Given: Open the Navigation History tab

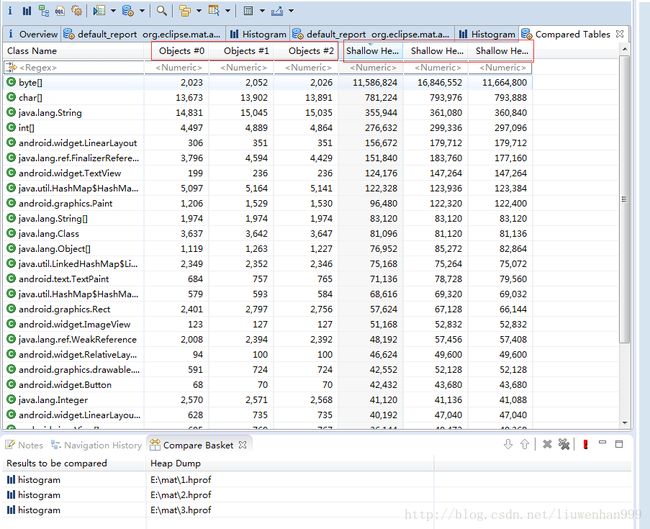Looking at the screenshot, I should (96, 445).
